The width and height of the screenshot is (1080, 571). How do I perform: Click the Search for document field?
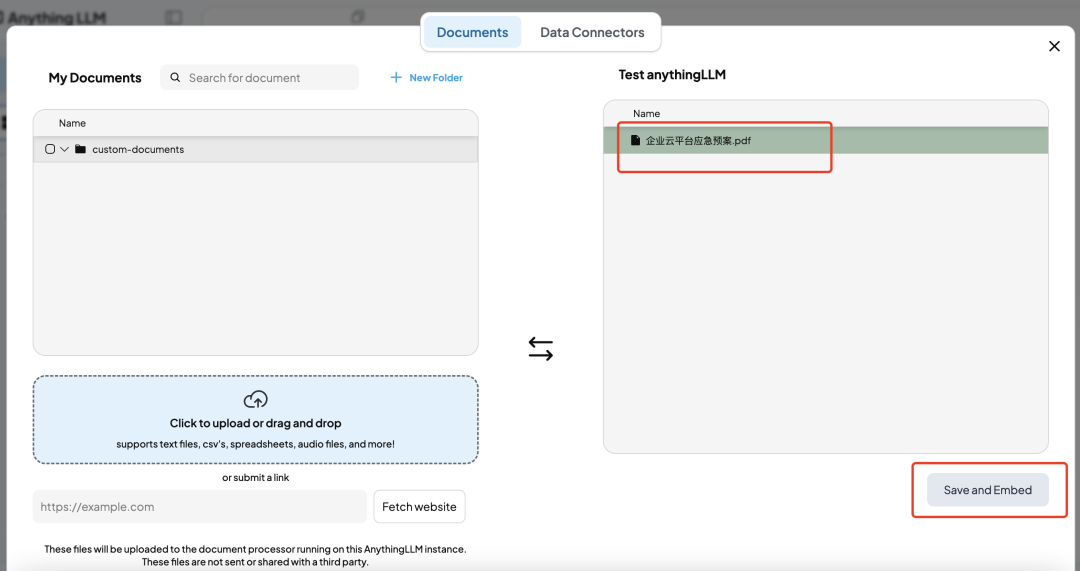(260, 78)
